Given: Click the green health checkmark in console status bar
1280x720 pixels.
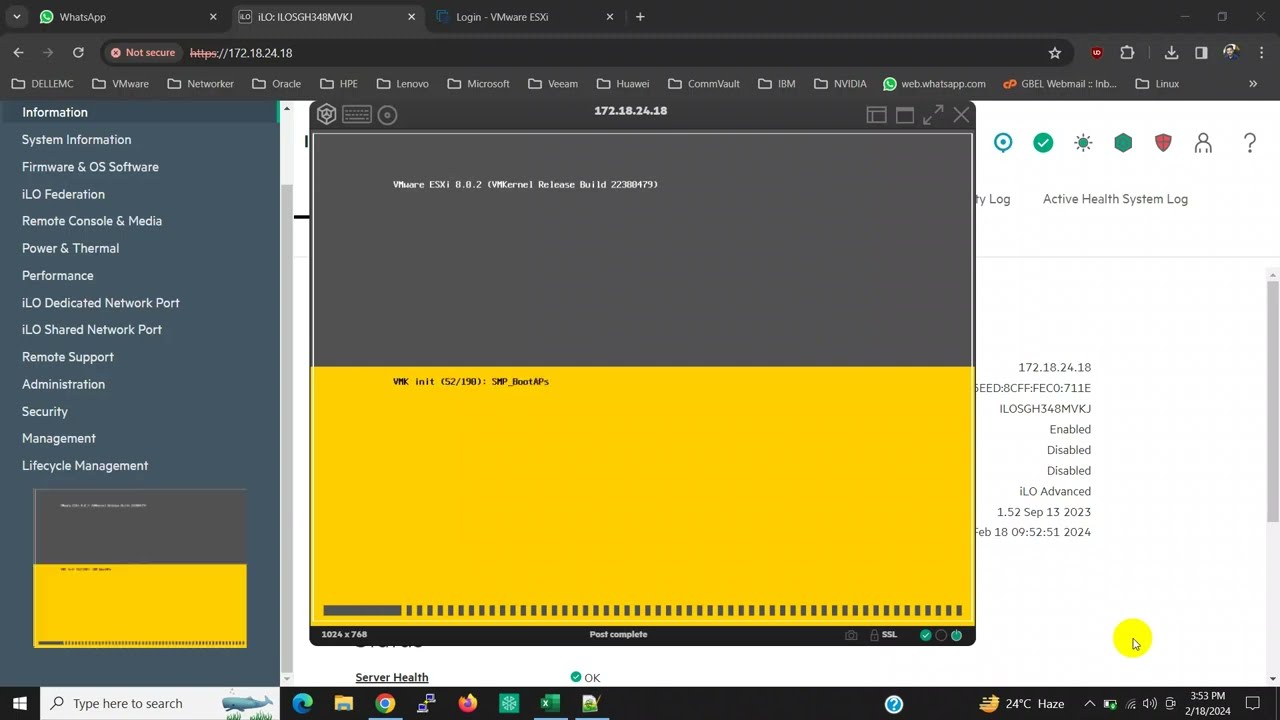Looking at the screenshot, I should 925,635.
